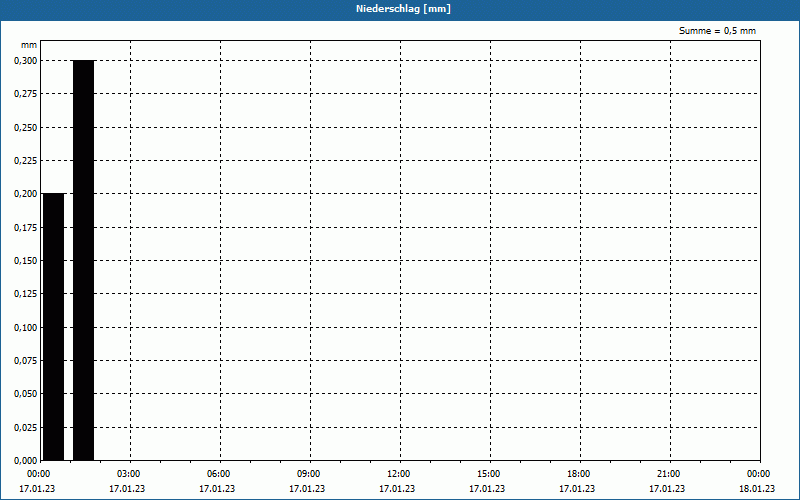Click the 0,225 y-axis value
Image resolution: width=800 pixels, height=500 pixels.
coord(26,161)
